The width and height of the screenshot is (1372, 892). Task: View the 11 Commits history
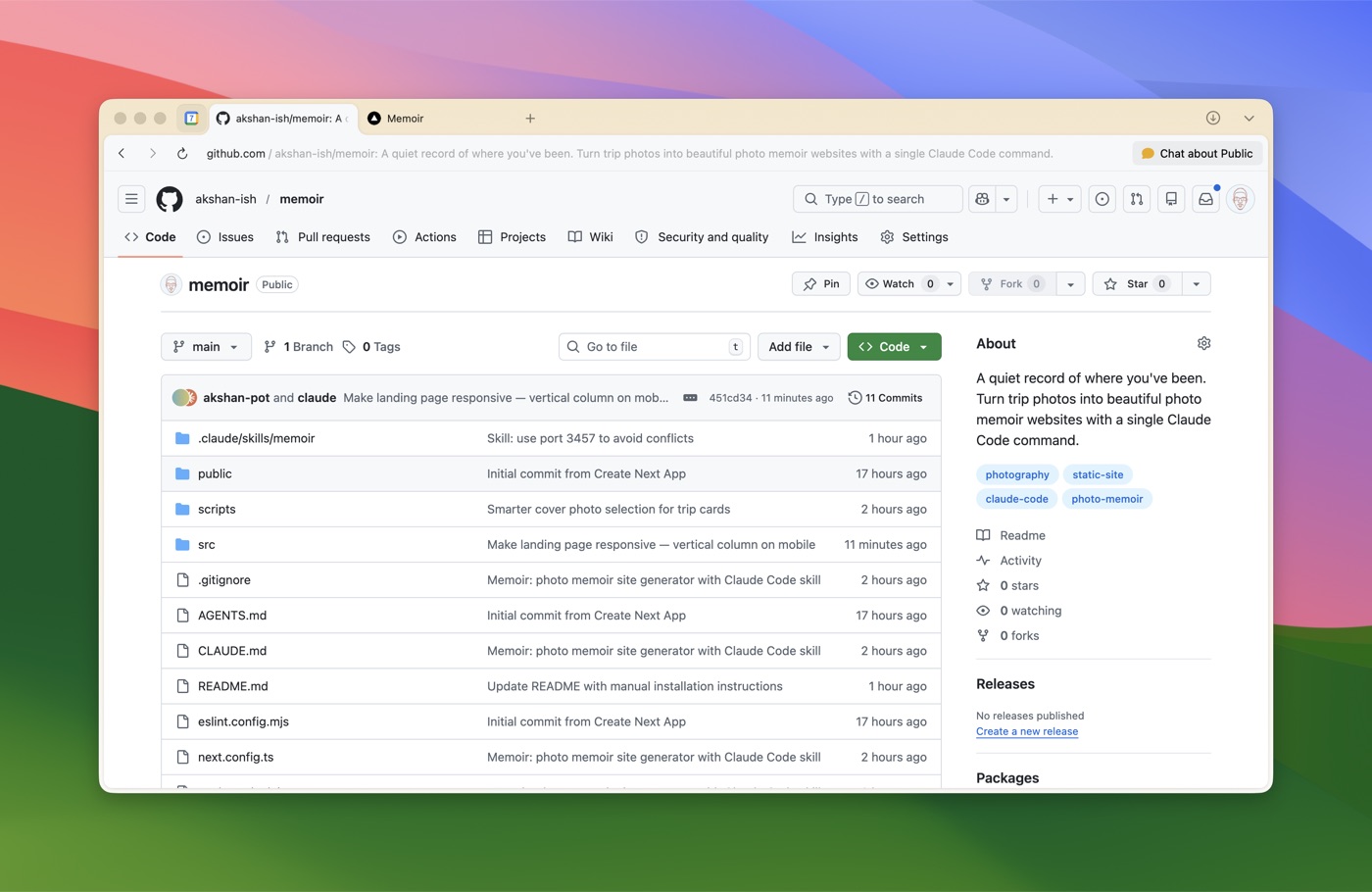click(x=884, y=397)
